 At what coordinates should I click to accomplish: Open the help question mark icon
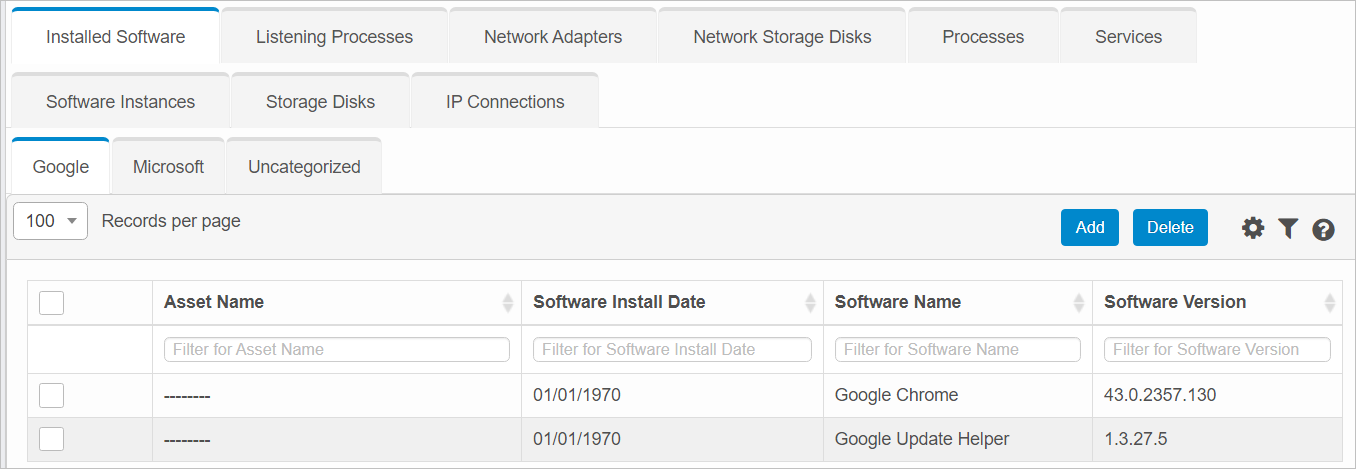point(1323,230)
